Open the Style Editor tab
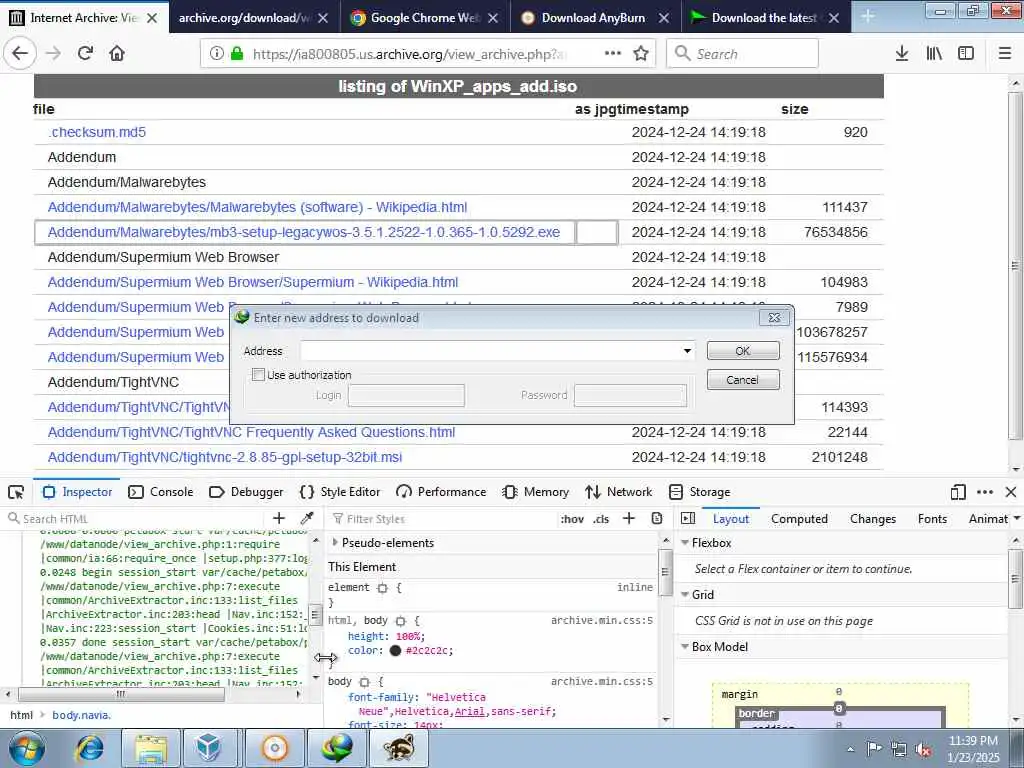 340,492
